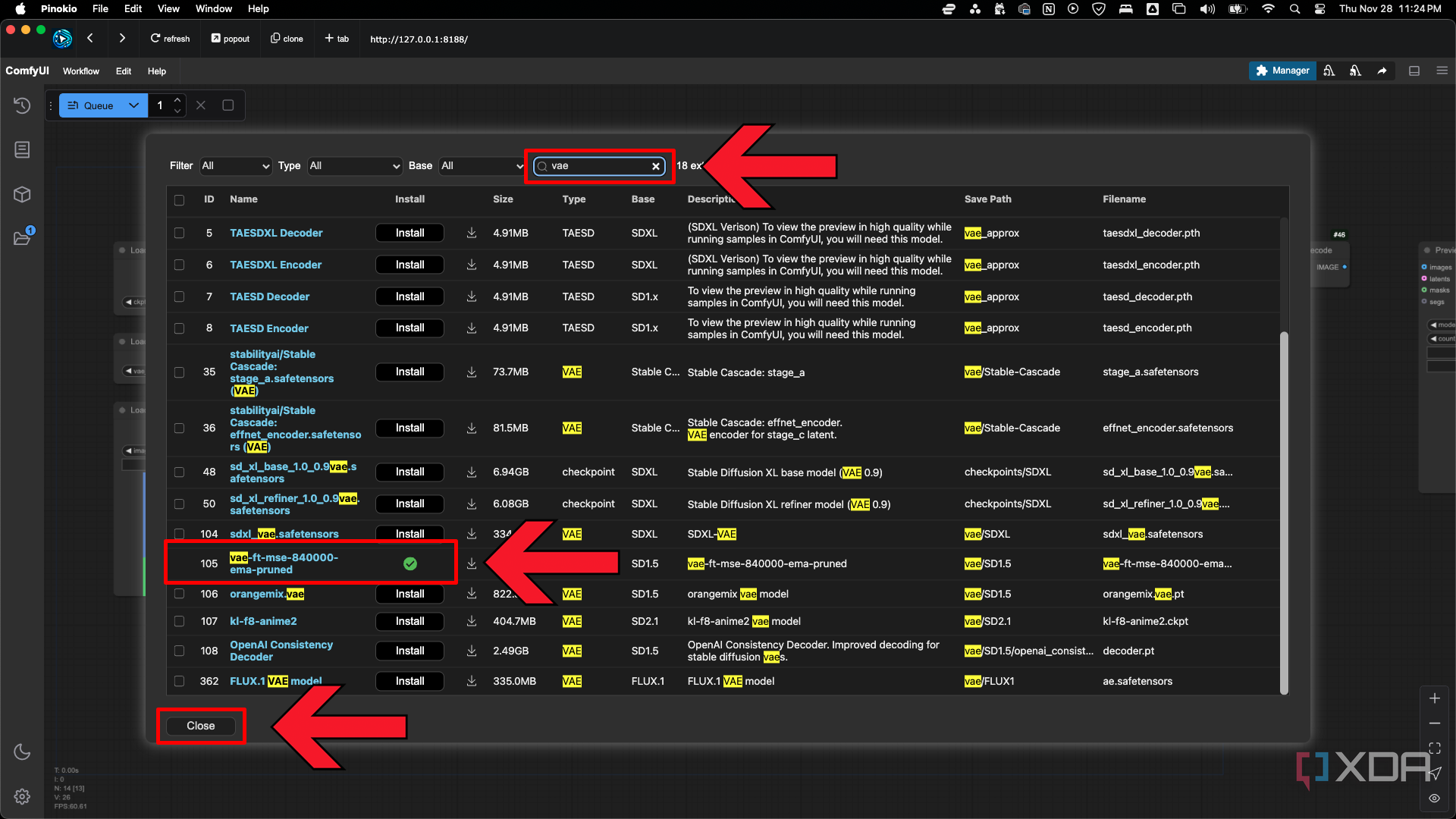Open Spotlight search in menu bar
Viewport: 1456px width, 819px height.
pyautogui.click(x=1294, y=9)
